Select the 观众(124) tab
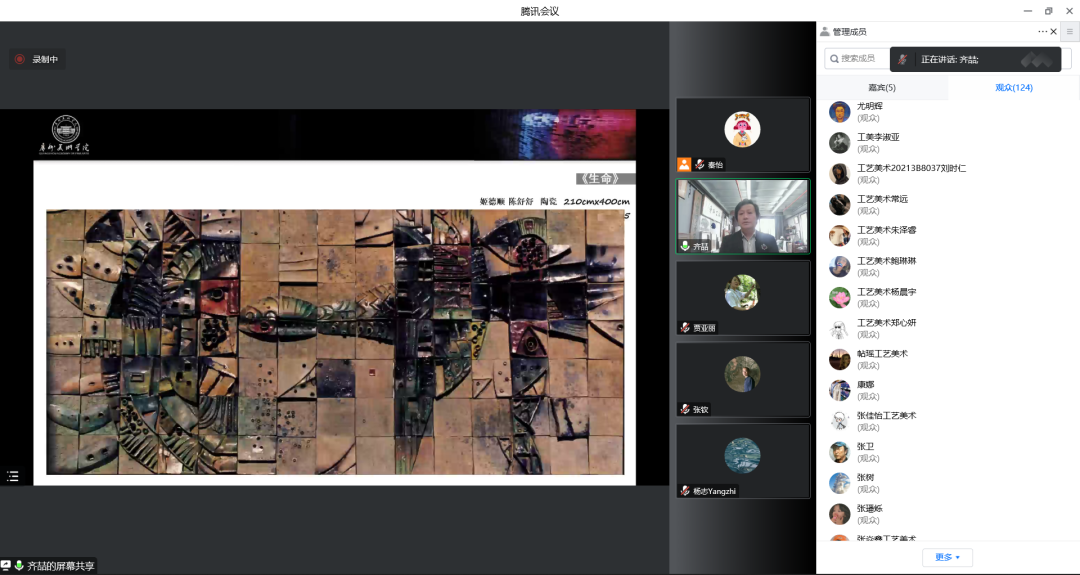The width and height of the screenshot is (1080, 575). coord(1013,88)
